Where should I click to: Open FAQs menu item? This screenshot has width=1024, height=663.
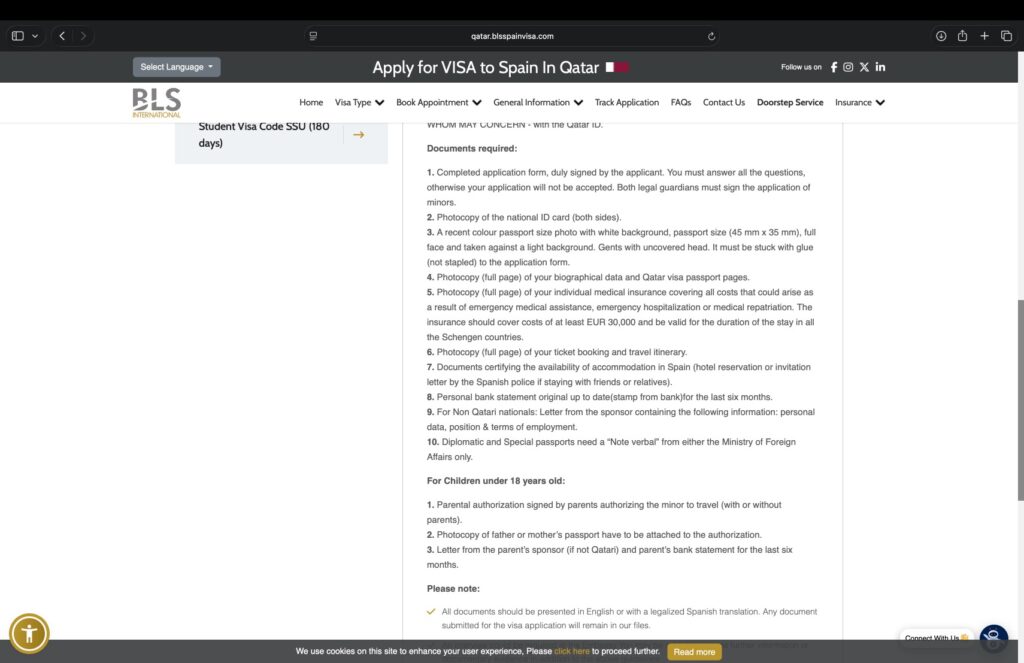(x=680, y=103)
